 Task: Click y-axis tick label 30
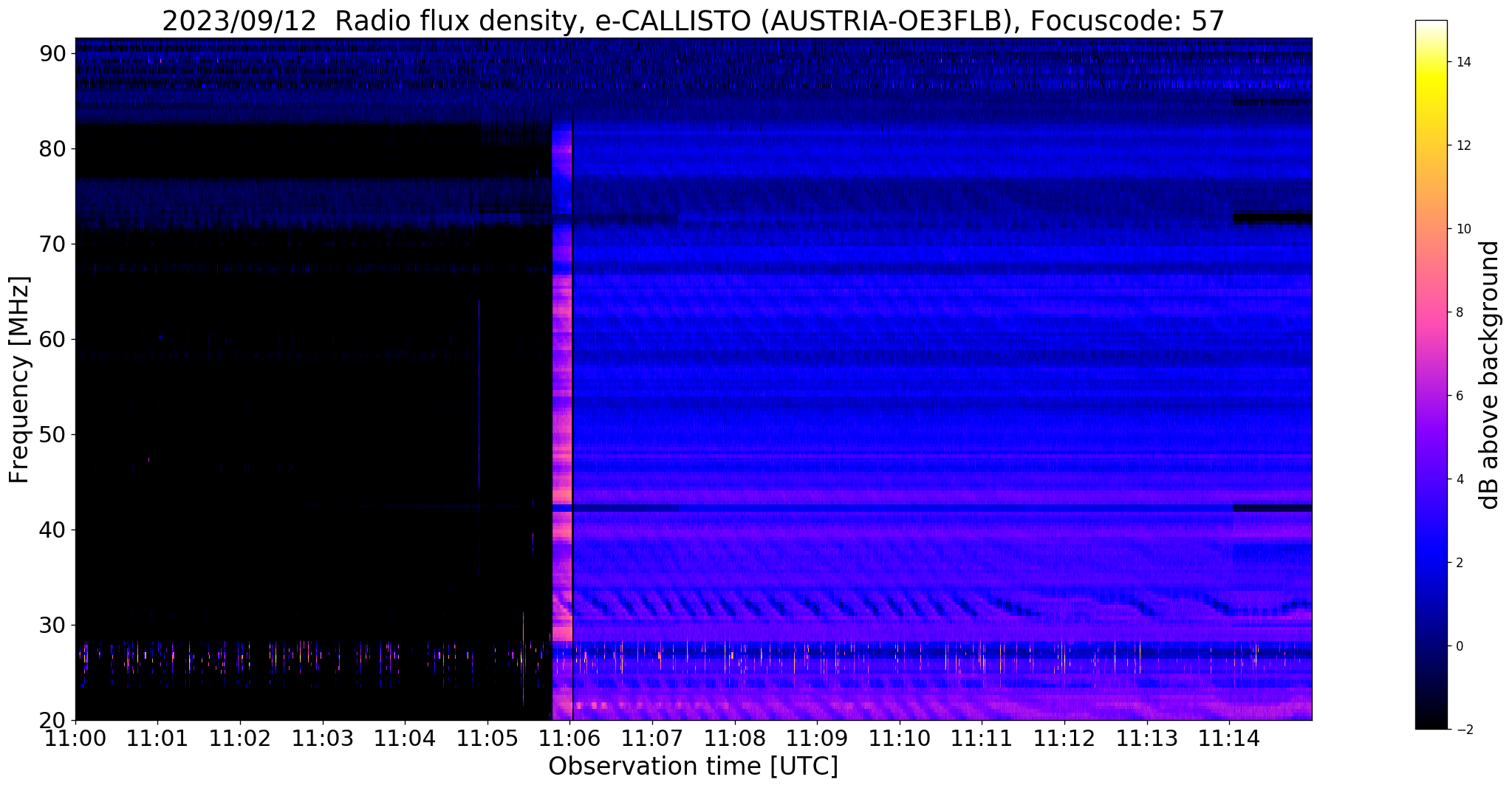pos(54,625)
